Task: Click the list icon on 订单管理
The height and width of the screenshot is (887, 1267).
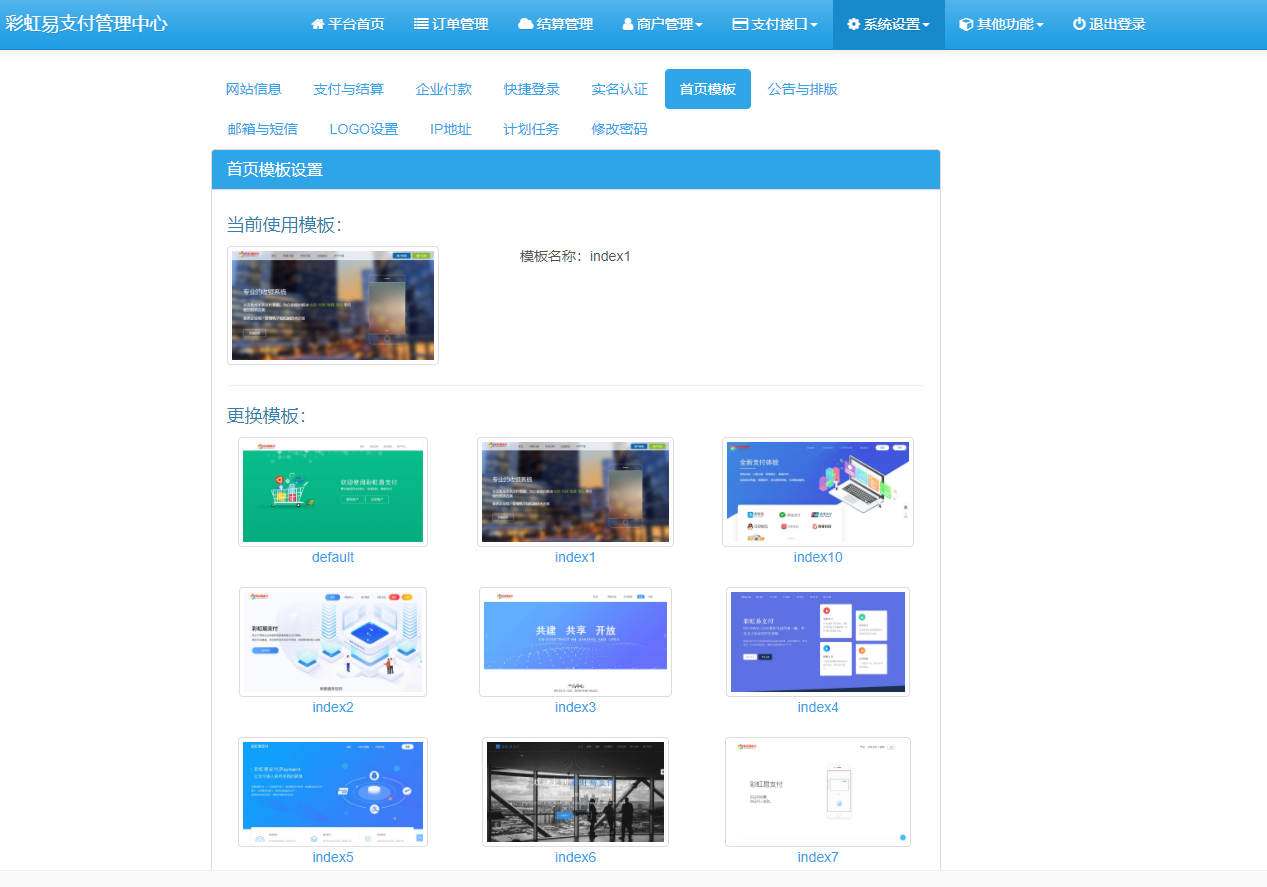Action: click(421, 24)
